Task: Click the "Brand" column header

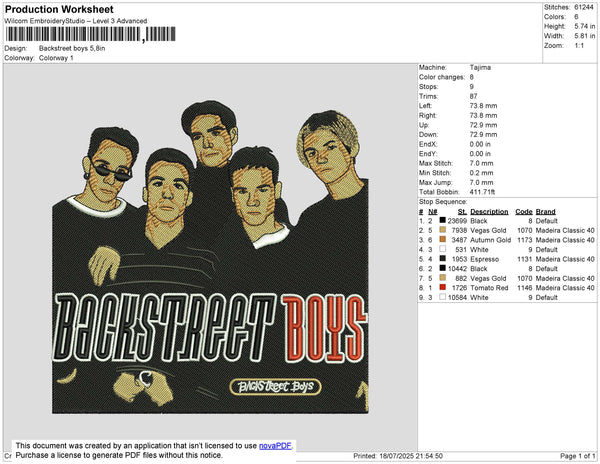Action: (545, 212)
